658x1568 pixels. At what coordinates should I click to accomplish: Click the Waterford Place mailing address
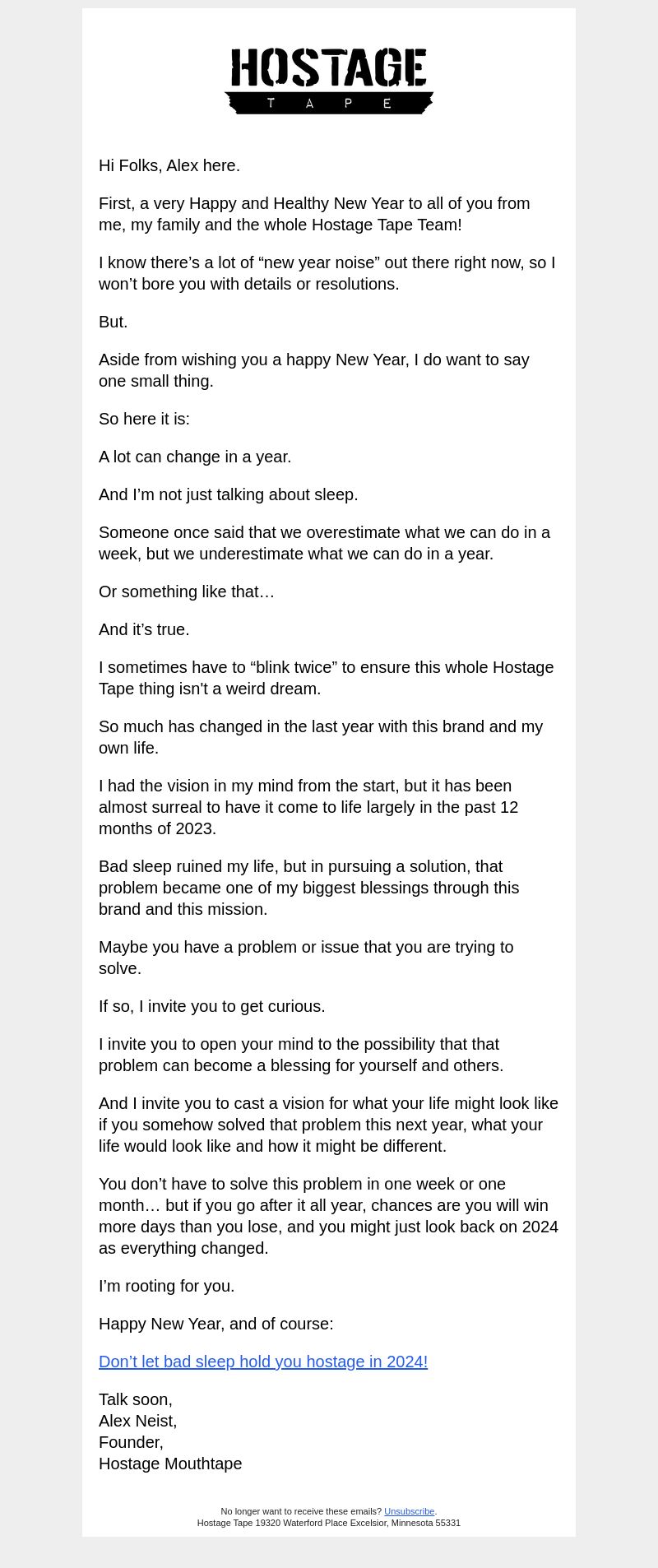tap(329, 1523)
